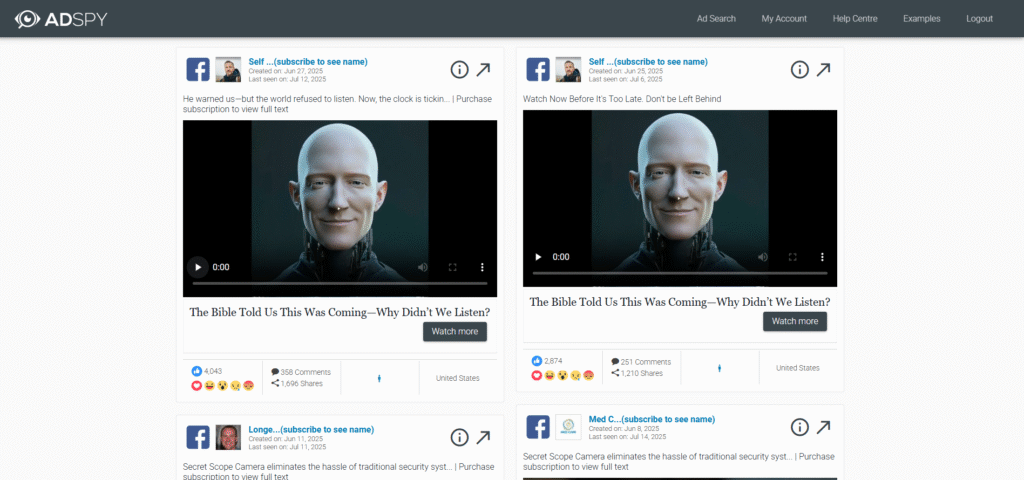Open the Longe... advertiser avatar
The image size is (1024, 480).
click(x=228, y=437)
